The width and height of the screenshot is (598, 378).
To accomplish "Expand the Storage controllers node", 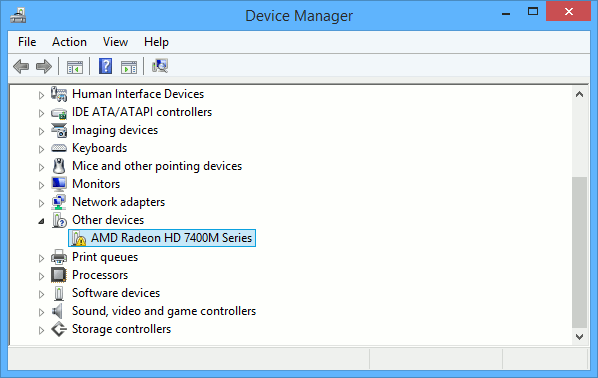I will point(41,330).
